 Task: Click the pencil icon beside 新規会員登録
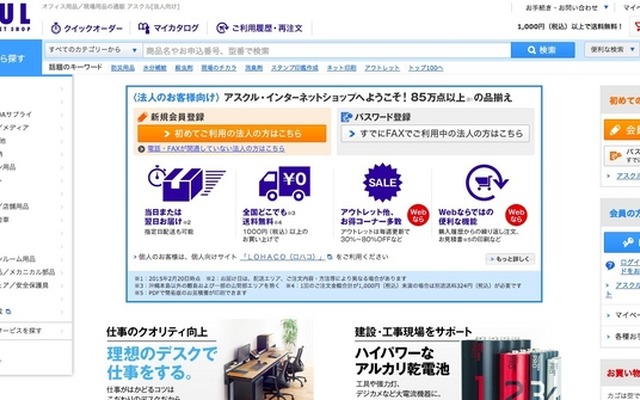tap(142, 117)
